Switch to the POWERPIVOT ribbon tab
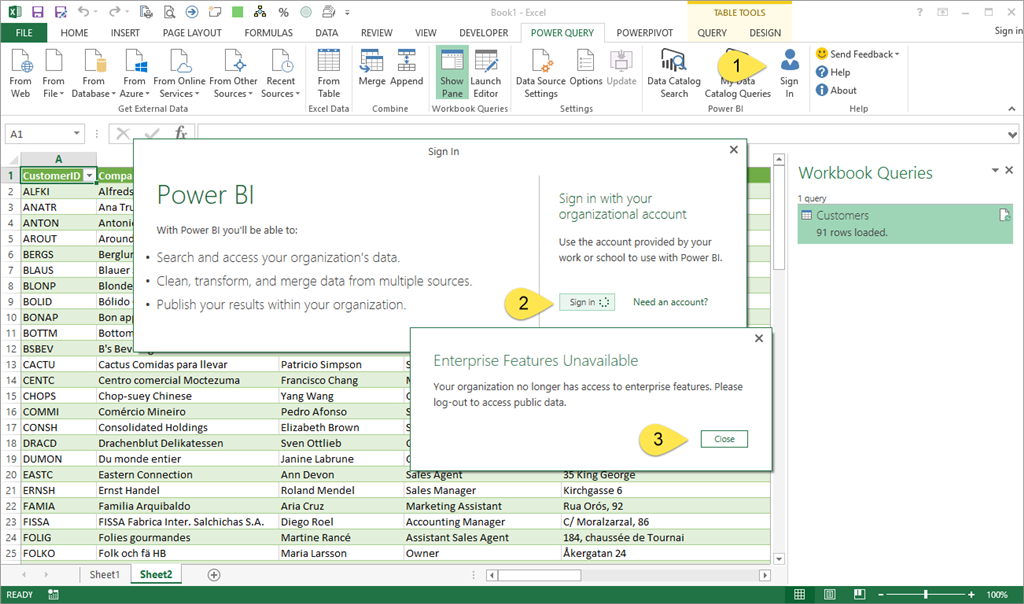The image size is (1024, 604). 644,33
